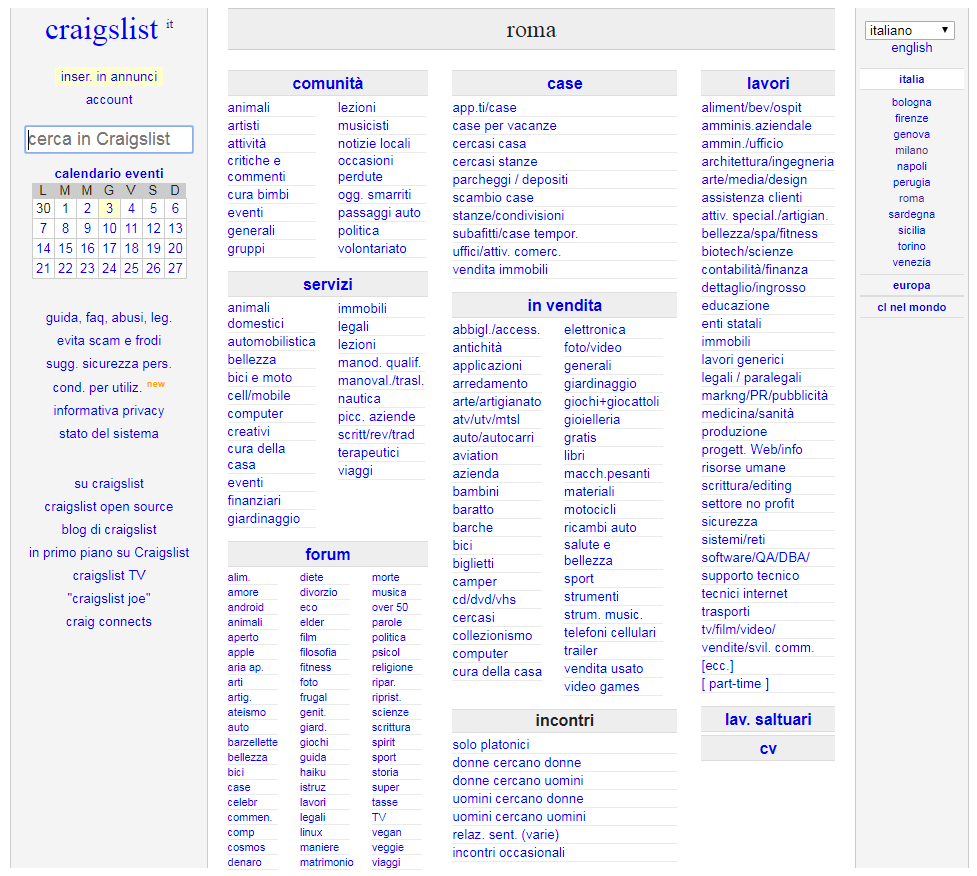Switch the site to english

(911, 48)
